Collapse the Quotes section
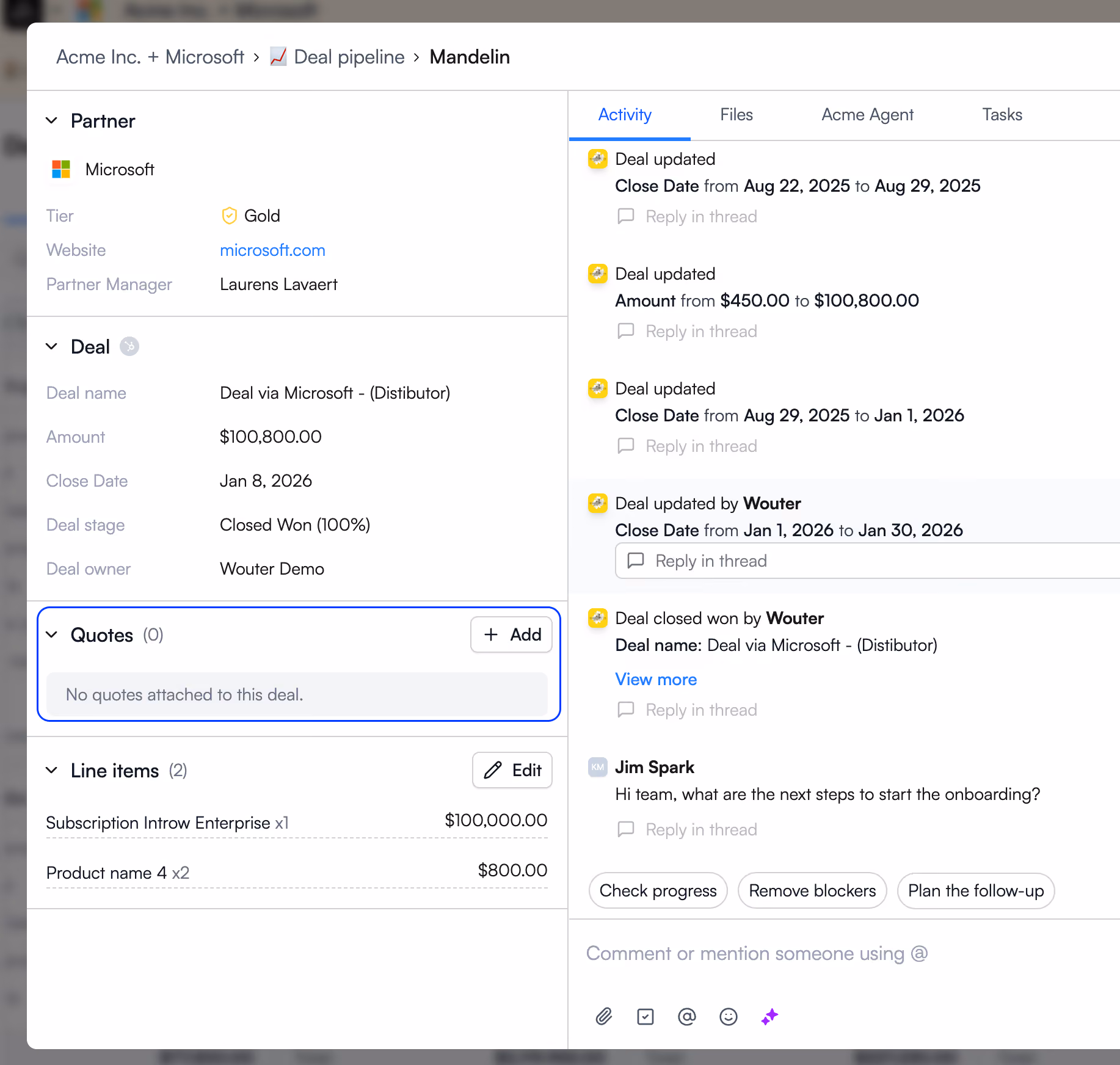1120x1065 pixels. click(x=52, y=635)
